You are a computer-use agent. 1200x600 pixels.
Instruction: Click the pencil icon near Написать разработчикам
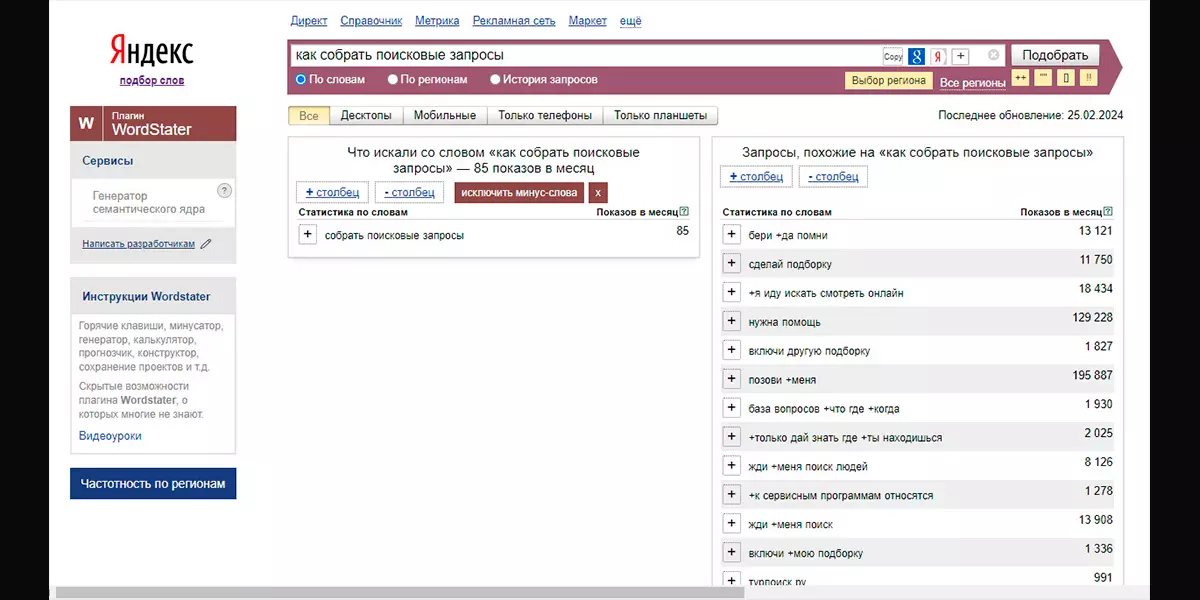206,243
